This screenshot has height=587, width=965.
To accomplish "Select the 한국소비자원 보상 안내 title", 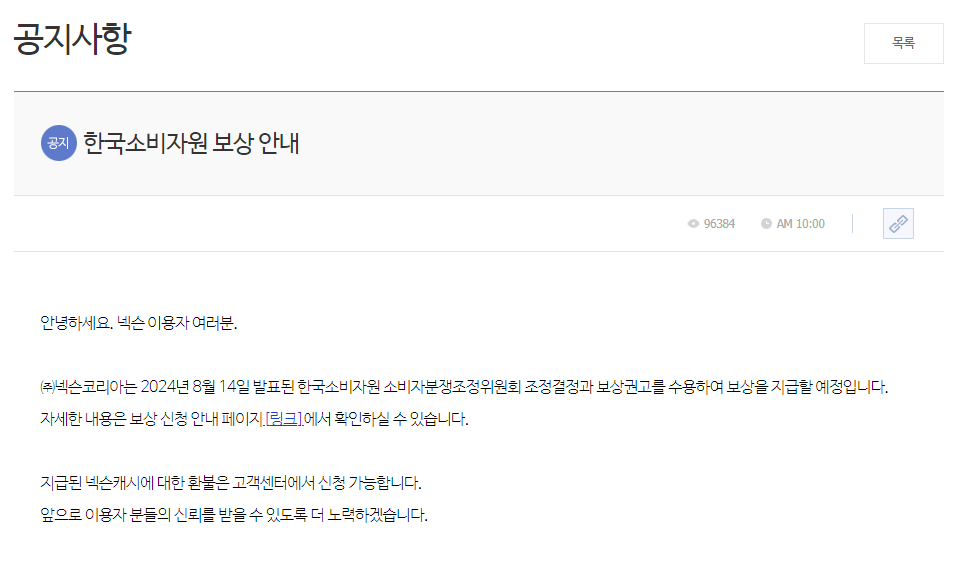I will tap(191, 143).
